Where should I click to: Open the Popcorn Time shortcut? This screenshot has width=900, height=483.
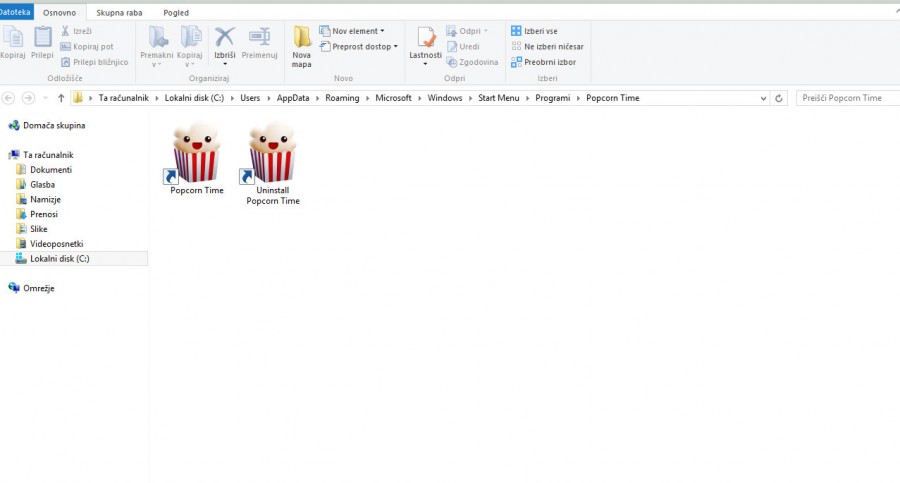(196, 154)
